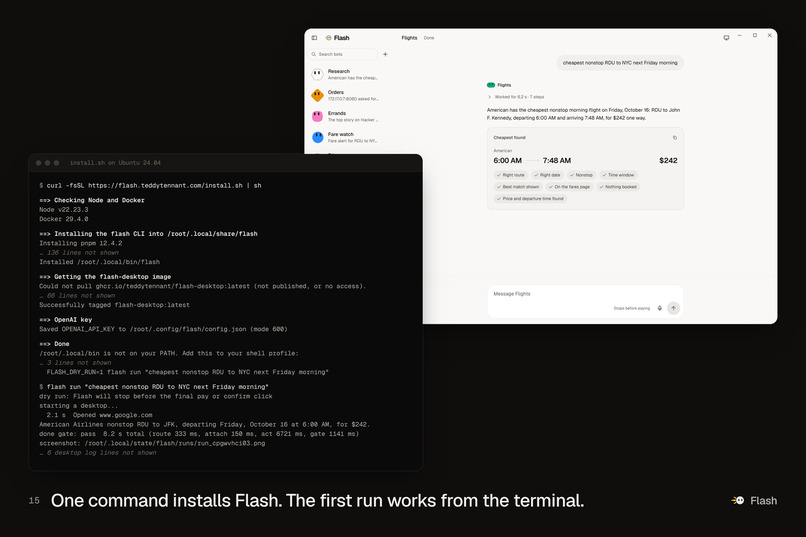Image resolution: width=806 pixels, height=537 pixels.
Task: Click 'Node v22.23.3' in terminal
Action: click(64, 210)
